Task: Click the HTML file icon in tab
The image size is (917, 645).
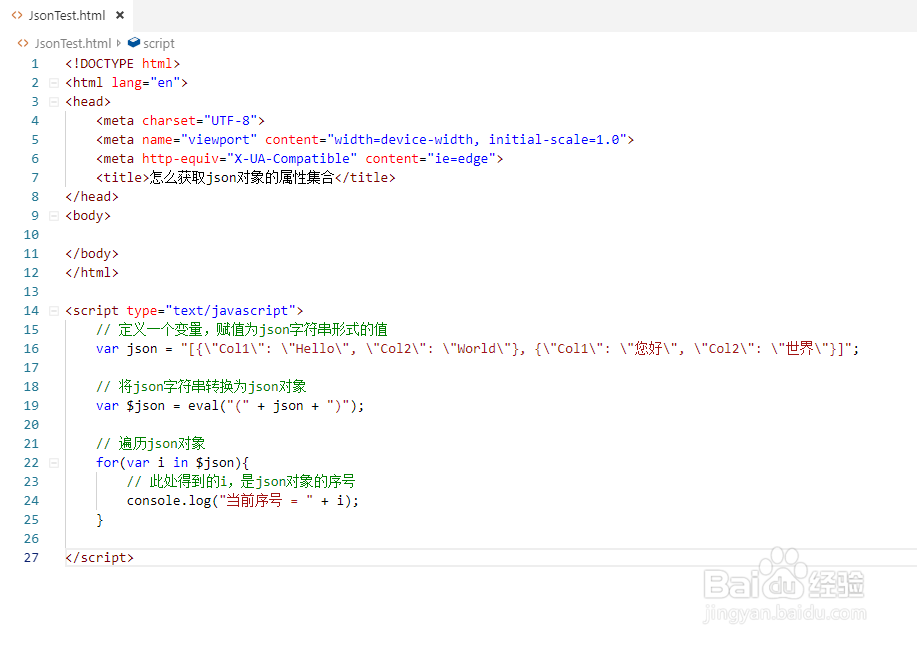Action: point(17,15)
